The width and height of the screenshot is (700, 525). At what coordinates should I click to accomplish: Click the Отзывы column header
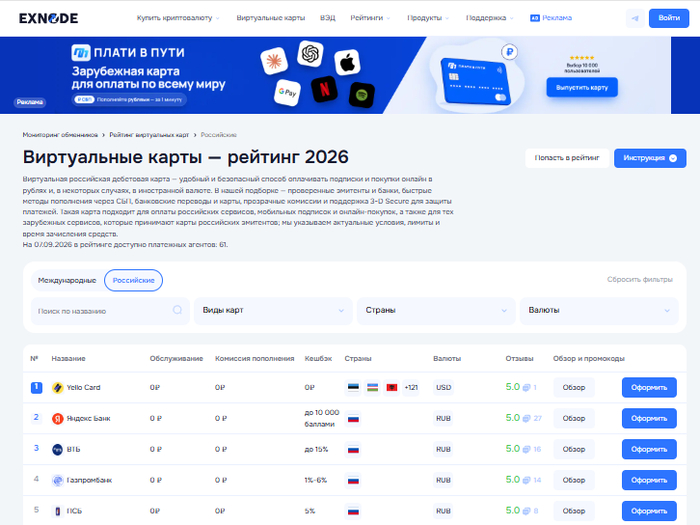click(519, 358)
